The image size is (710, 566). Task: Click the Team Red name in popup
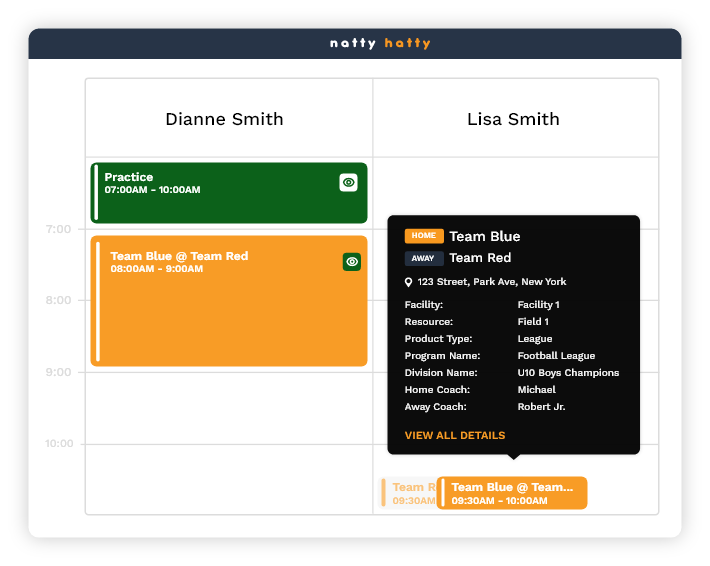point(480,258)
